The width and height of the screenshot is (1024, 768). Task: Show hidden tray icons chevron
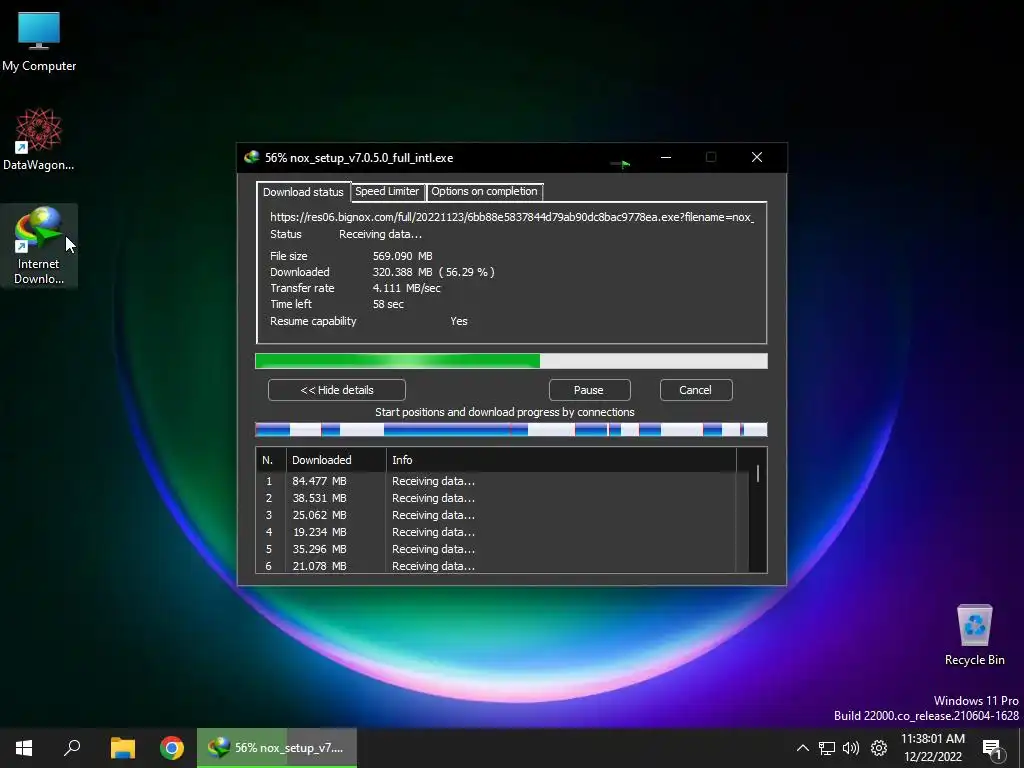coord(803,748)
